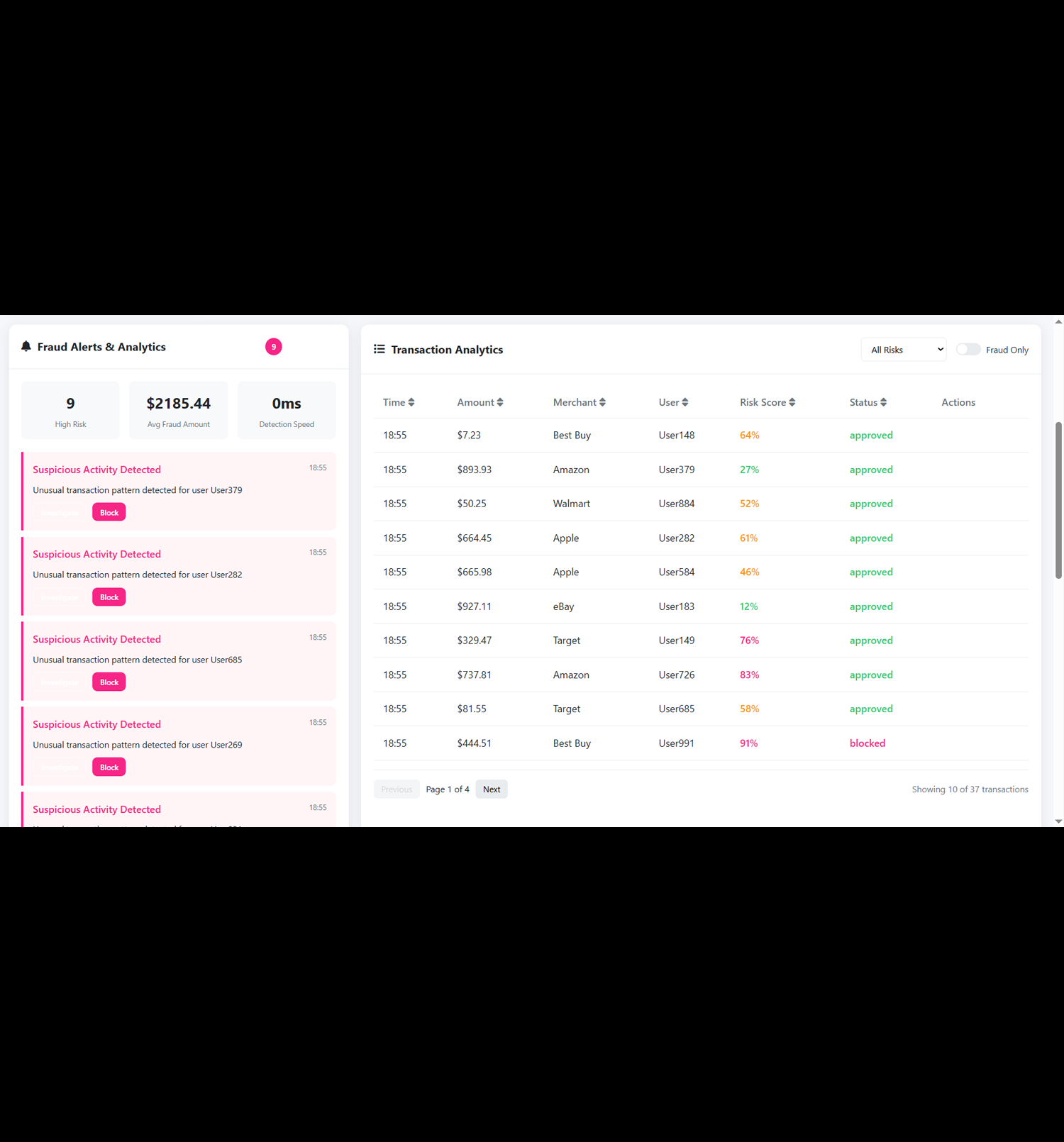Sort by Risk Score using sort arrows

pyautogui.click(x=792, y=402)
